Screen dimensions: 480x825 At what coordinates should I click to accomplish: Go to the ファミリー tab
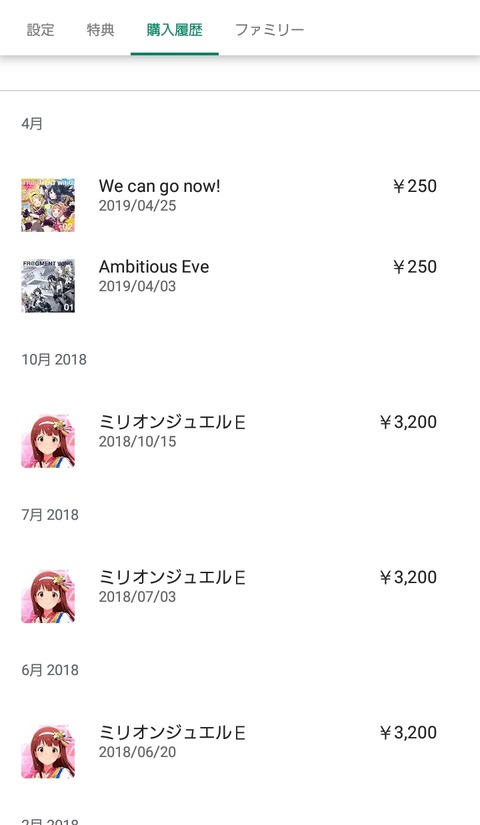(x=269, y=29)
